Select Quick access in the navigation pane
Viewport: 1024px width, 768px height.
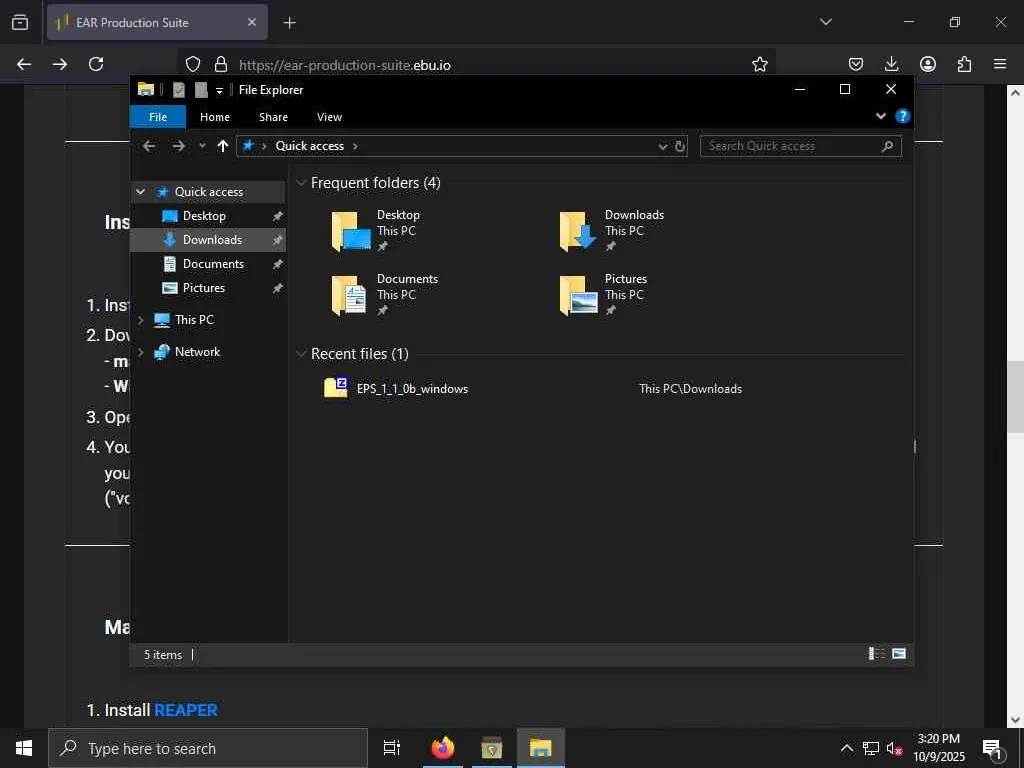pos(209,192)
